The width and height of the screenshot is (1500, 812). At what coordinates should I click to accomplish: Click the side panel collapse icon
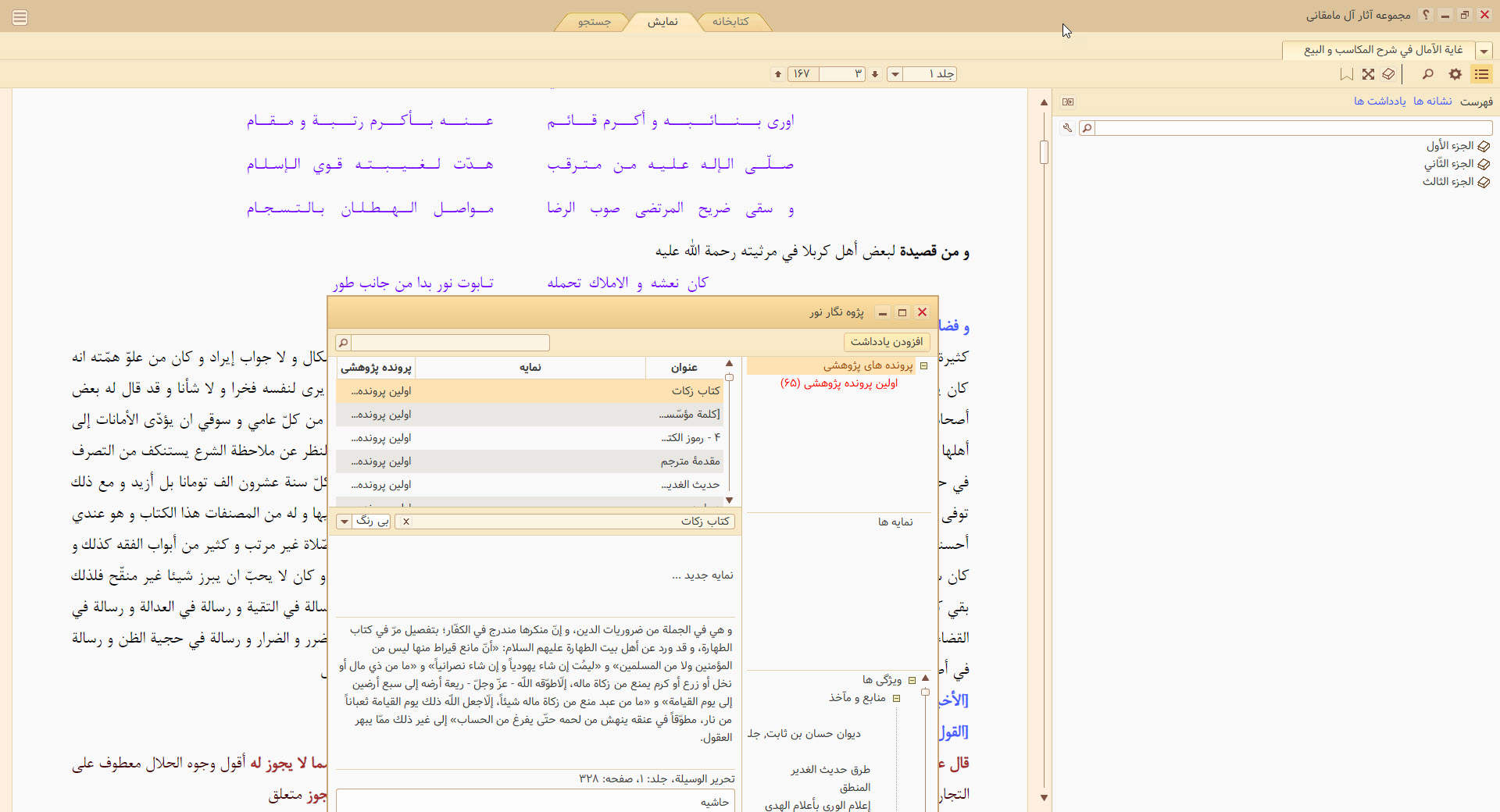point(1068,101)
